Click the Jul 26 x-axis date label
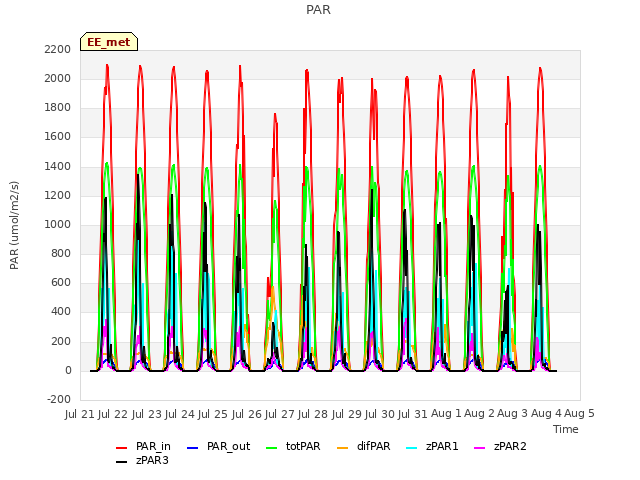Screen dimensions: 640x480 (x=246, y=414)
